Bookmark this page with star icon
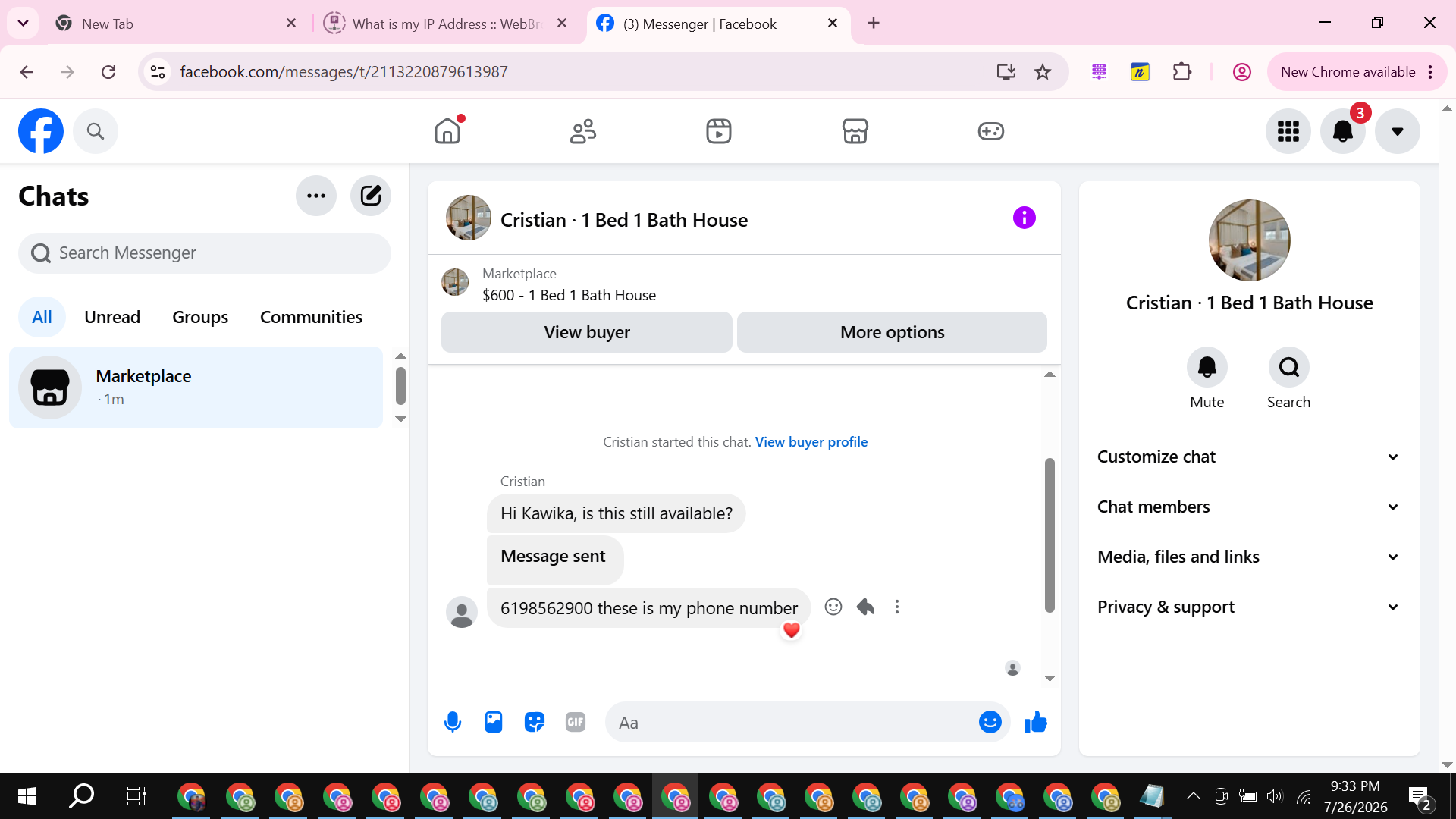1456x819 pixels. click(1043, 72)
